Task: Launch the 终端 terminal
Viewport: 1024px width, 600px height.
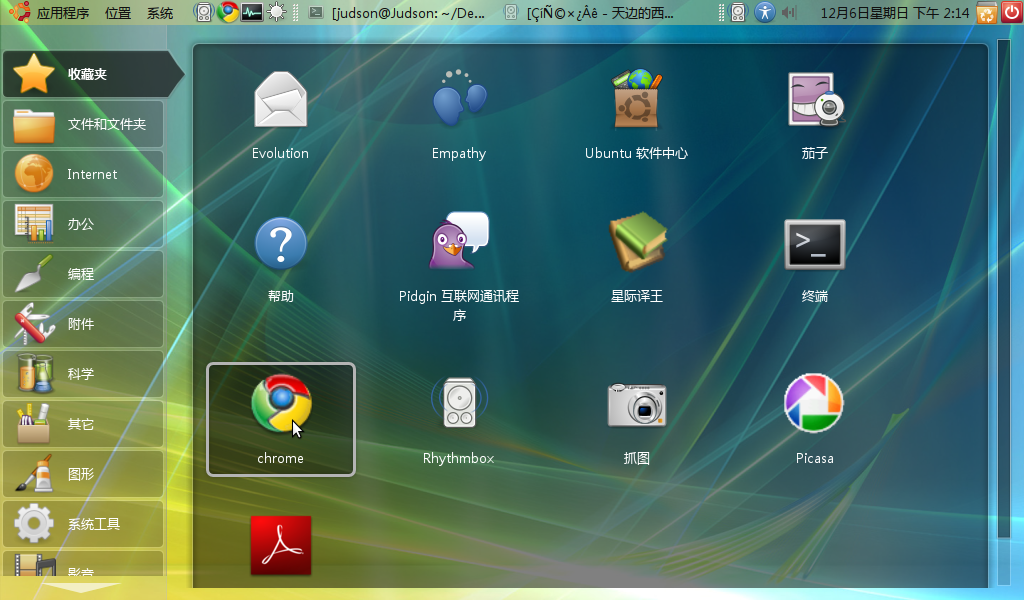Action: 814,260
